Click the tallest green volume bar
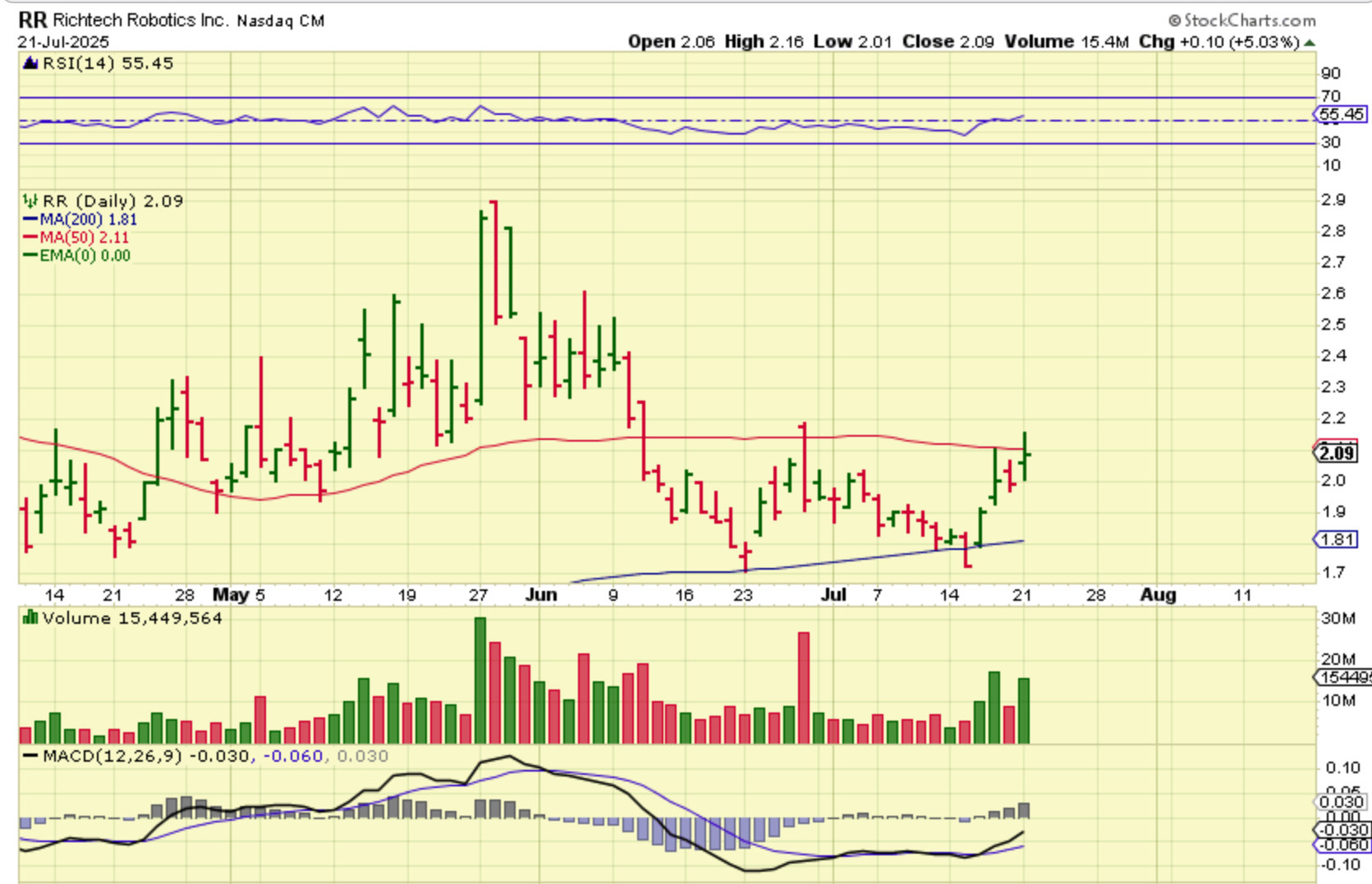 point(480,680)
